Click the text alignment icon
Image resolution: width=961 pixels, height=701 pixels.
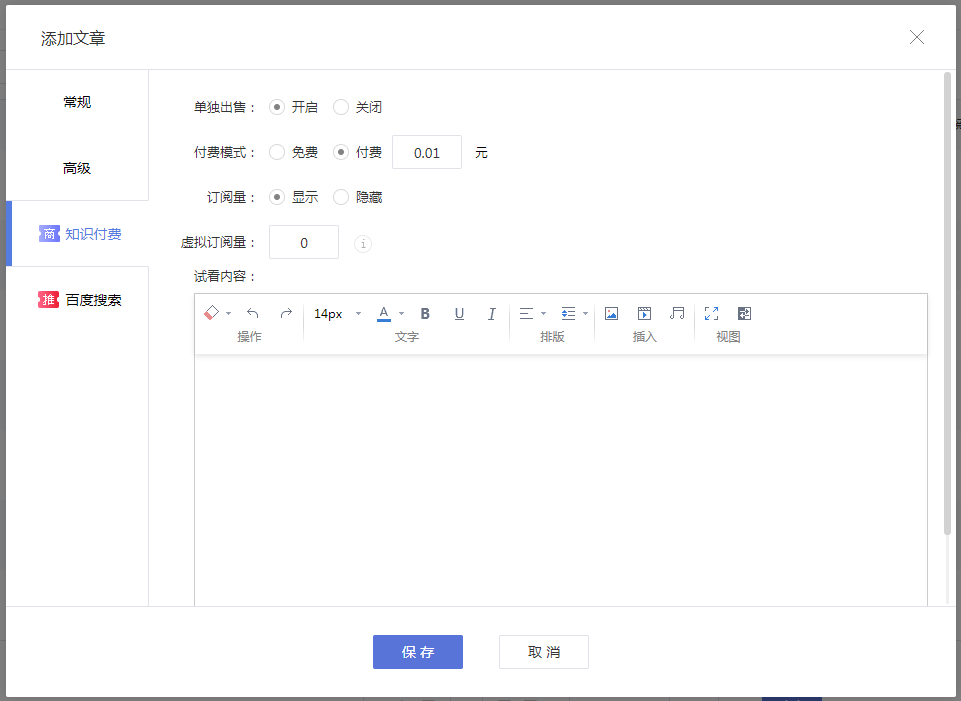pyautogui.click(x=526, y=314)
